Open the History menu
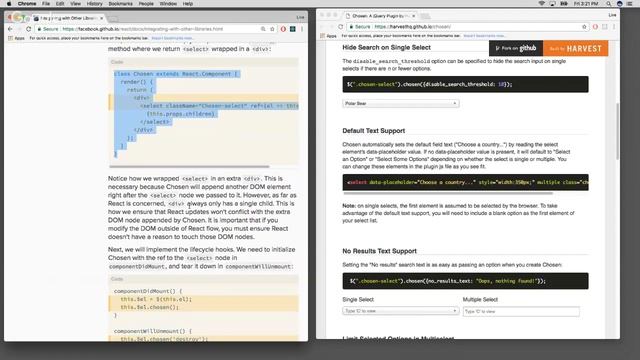Image resolution: width=640 pixels, height=360 pixels. [95, 4]
